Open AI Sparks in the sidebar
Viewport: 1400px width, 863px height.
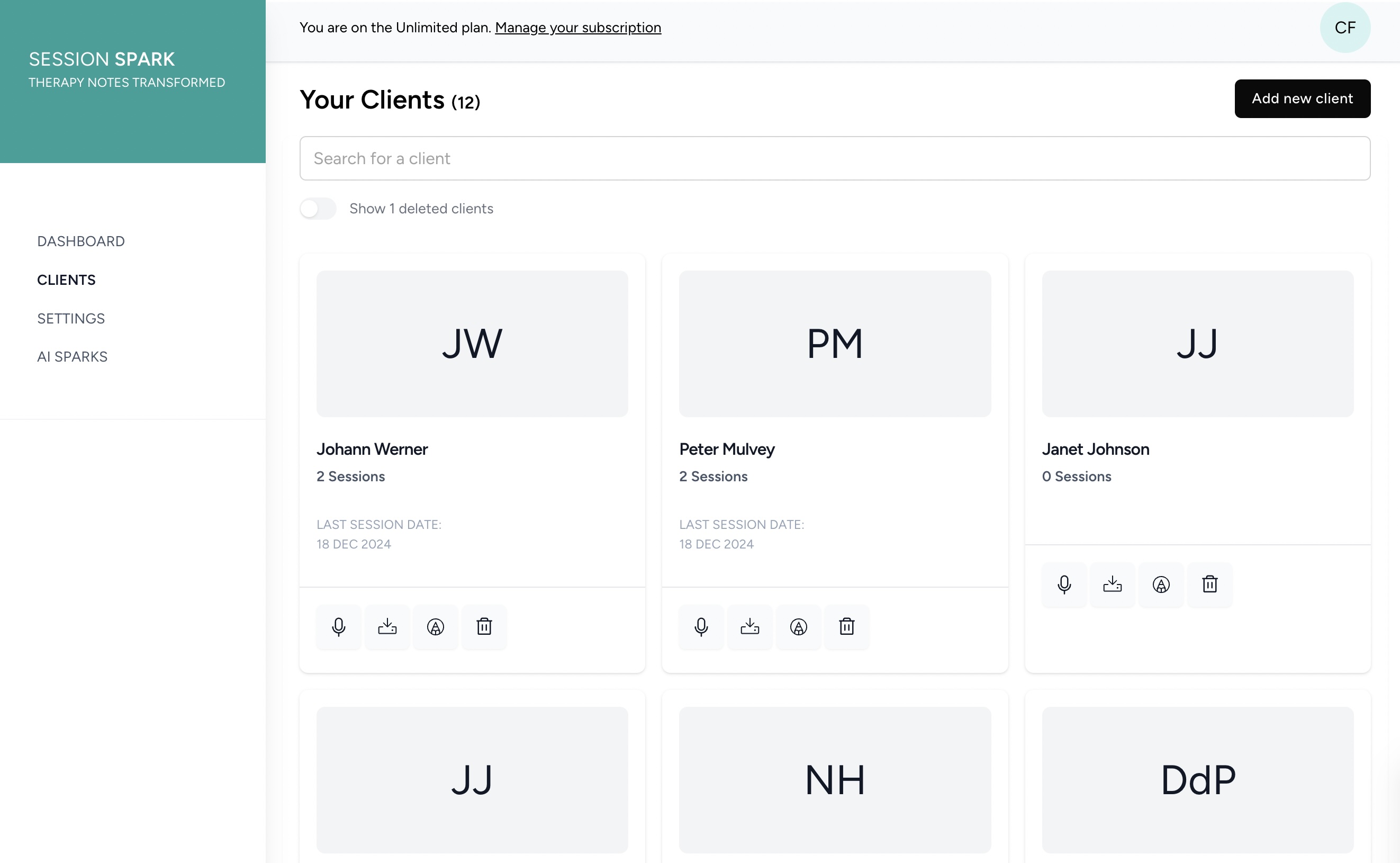(x=73, y=357)
